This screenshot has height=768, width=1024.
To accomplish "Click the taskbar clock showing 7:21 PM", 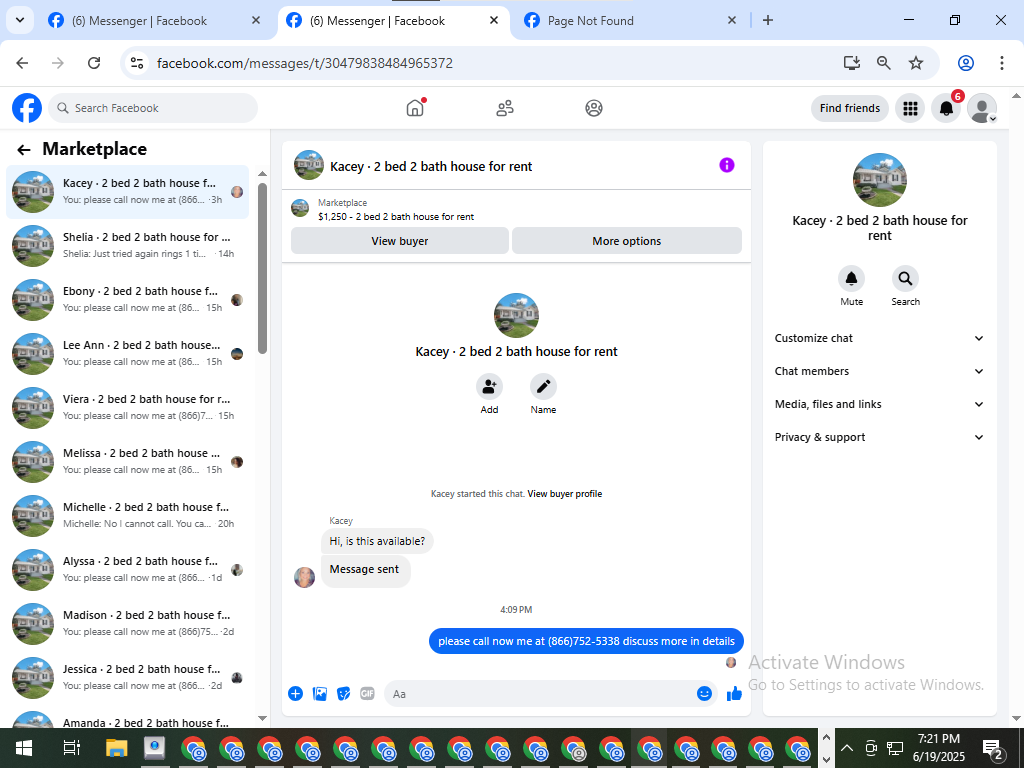I will 938,748.
